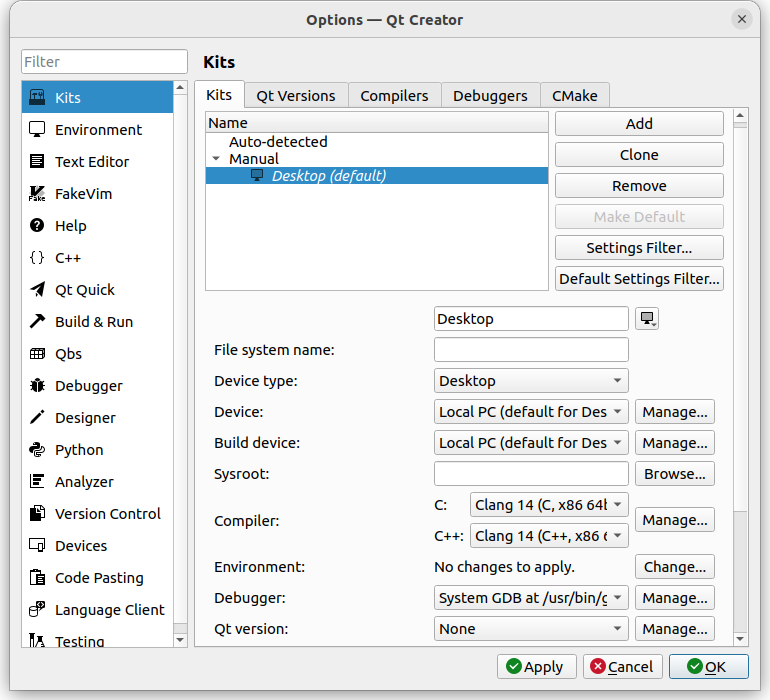Select the Python logo icon
The width and height of the screenshot is (770, 700).
click(37, 449)
